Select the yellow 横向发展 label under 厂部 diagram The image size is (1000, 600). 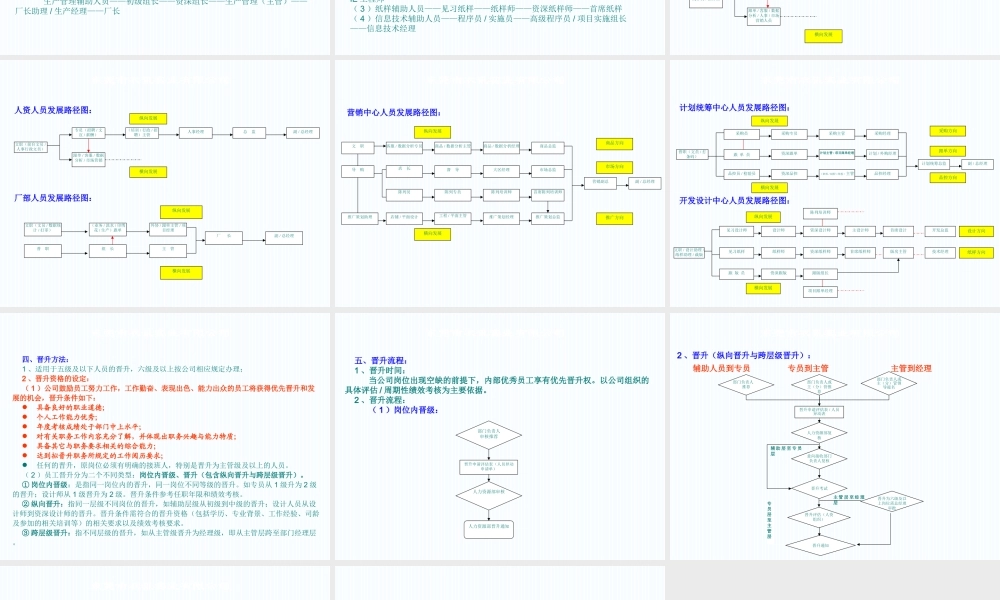[181, 272]
